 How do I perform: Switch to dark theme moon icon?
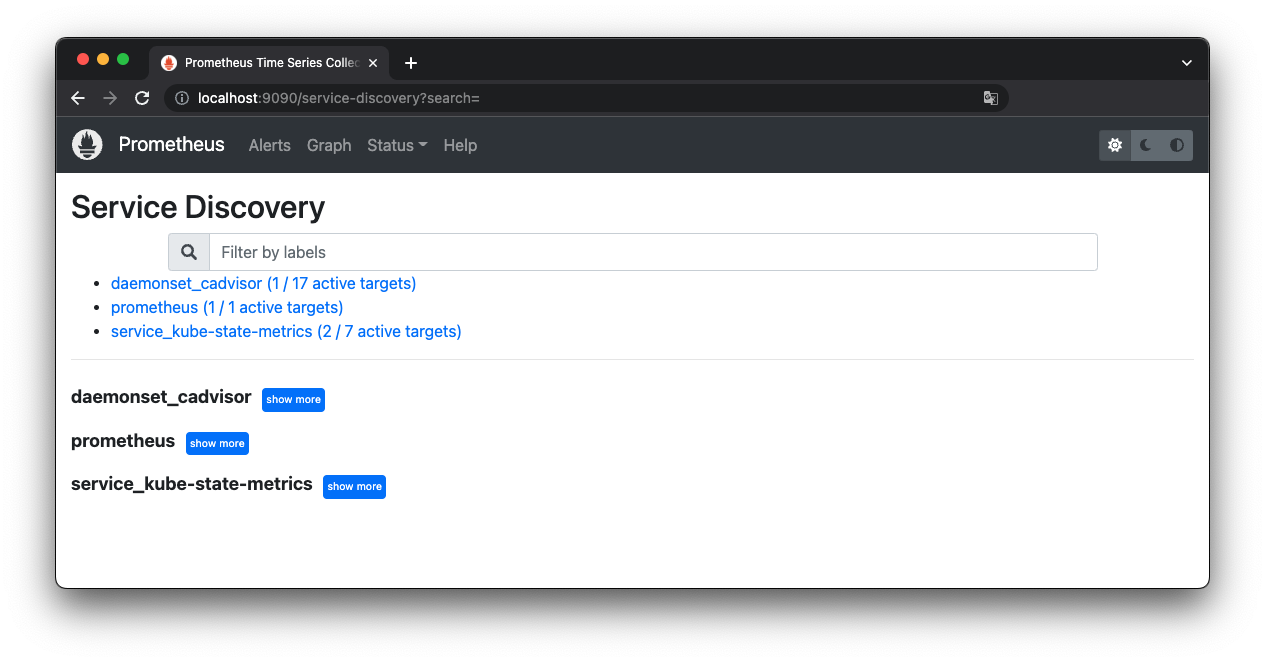(1146, 145)
